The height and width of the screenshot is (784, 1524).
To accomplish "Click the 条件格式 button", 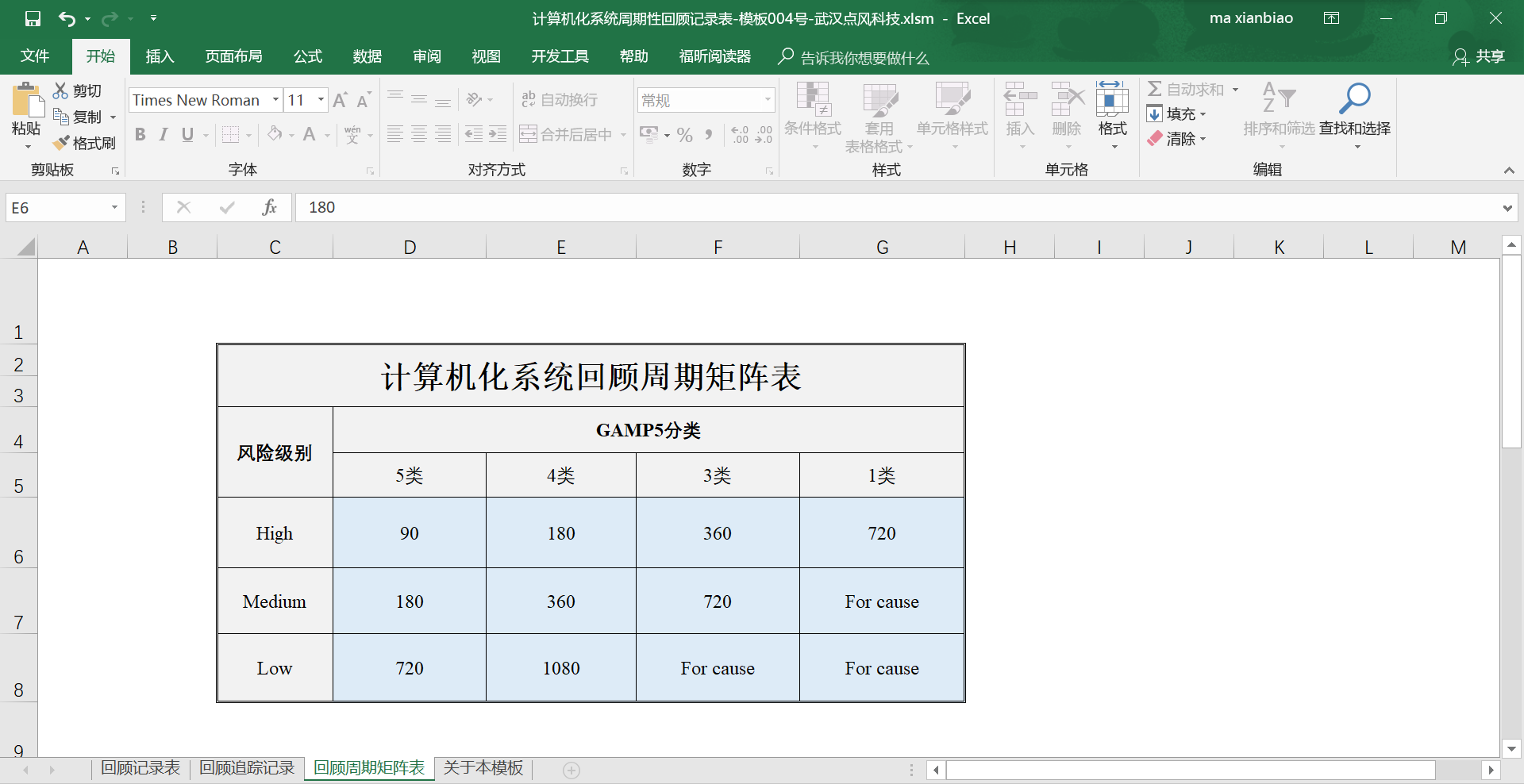I will pos(812,113).
